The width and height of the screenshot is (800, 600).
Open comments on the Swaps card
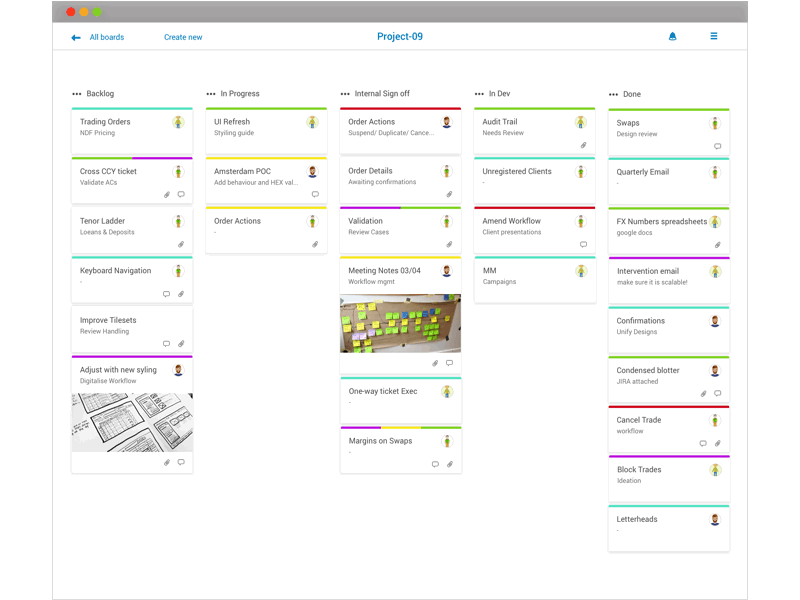click(x=718, y=146)
